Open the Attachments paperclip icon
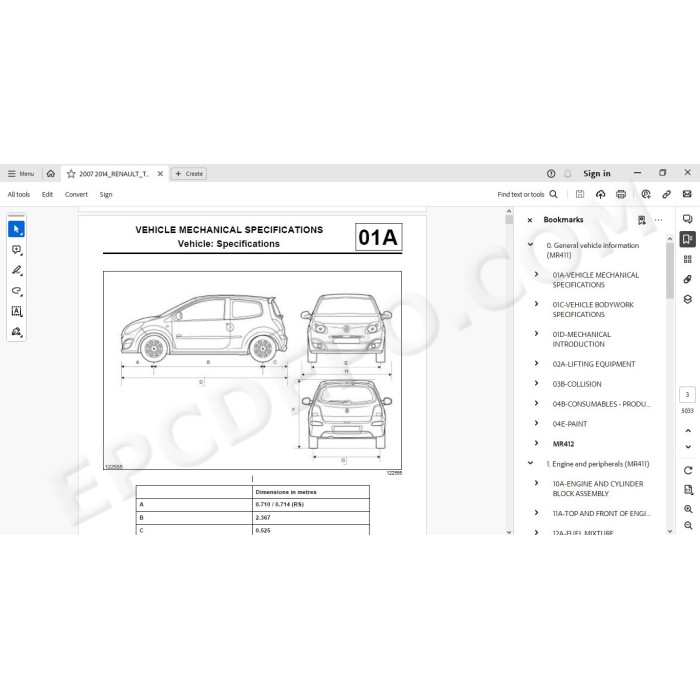Screen dimensions: 700x700 click(x=688, y=279)
